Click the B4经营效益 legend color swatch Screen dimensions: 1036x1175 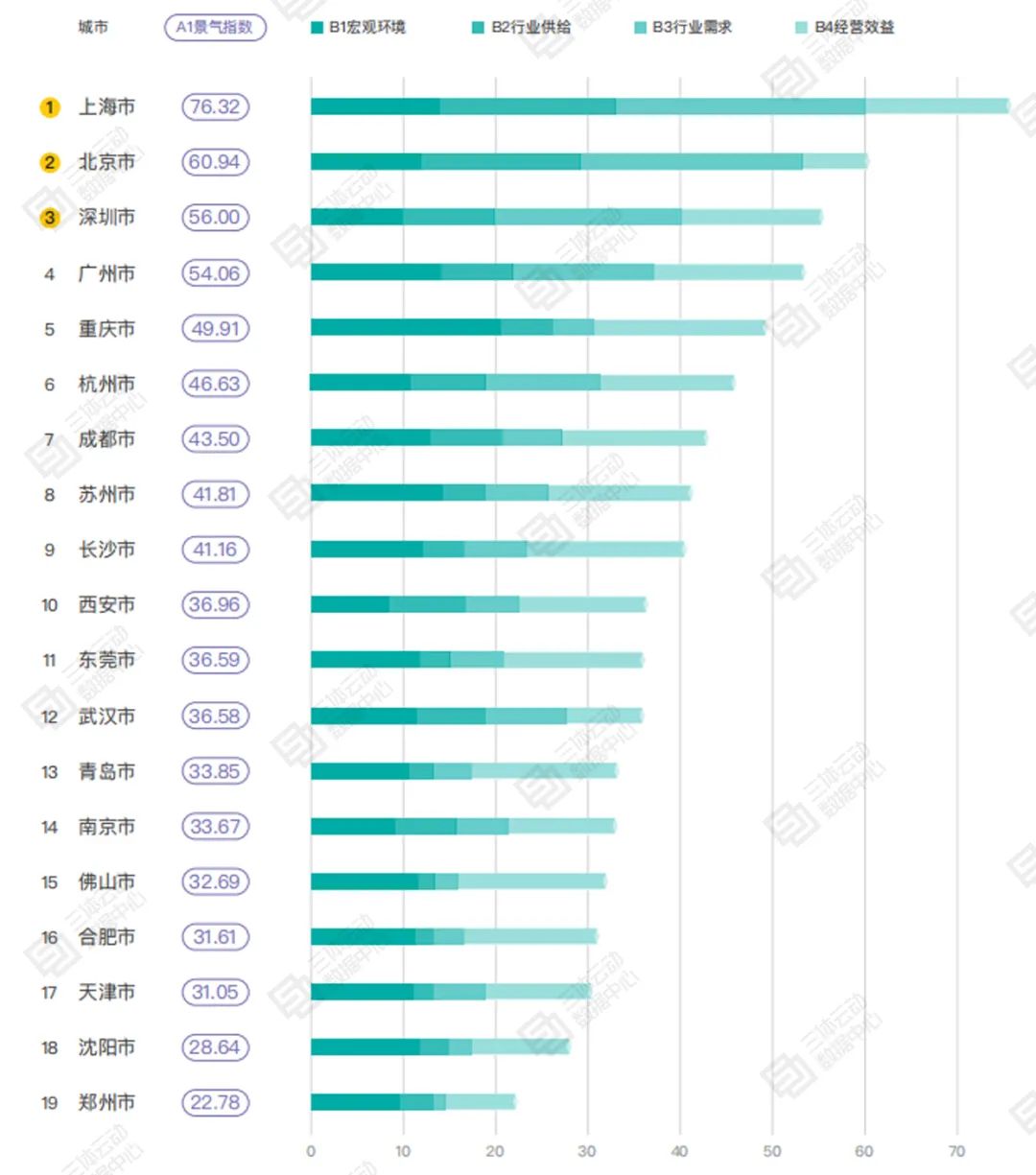point(801,28)
